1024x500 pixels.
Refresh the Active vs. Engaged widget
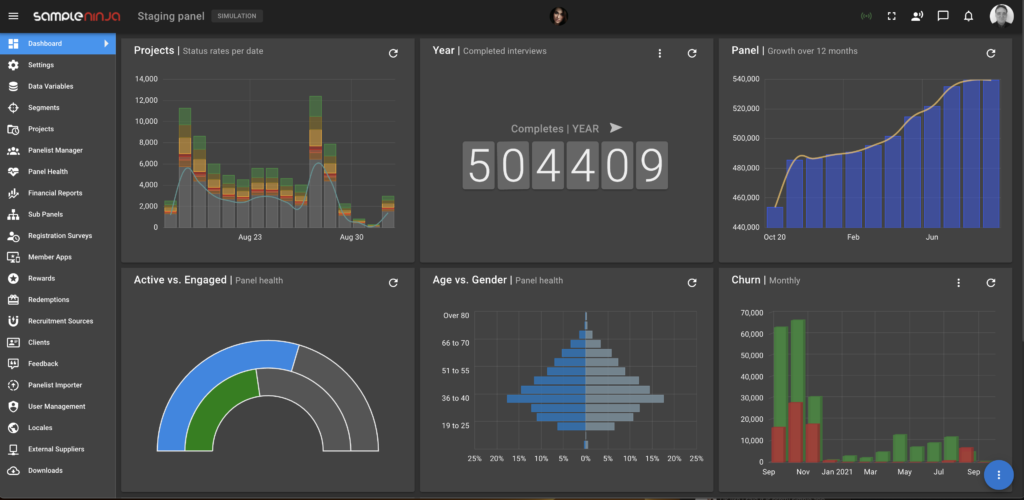[x=393, y=283]
